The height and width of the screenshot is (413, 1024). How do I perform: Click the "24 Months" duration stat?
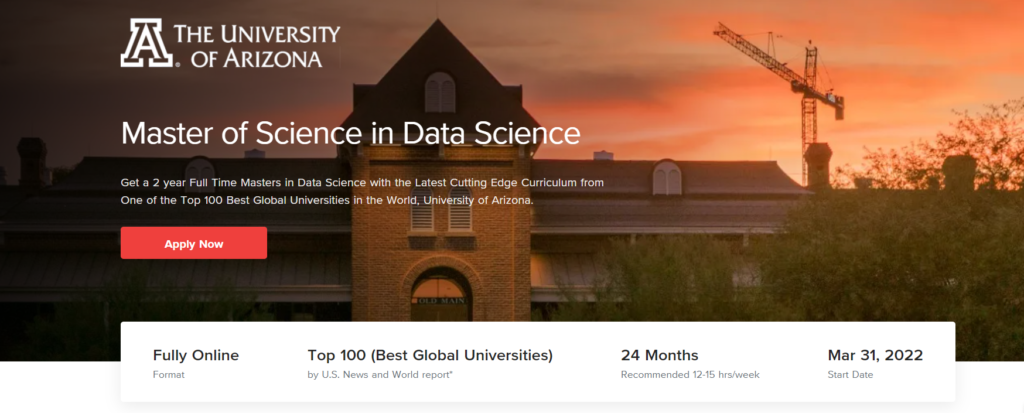pyautogui.click(x=659, y=355)
